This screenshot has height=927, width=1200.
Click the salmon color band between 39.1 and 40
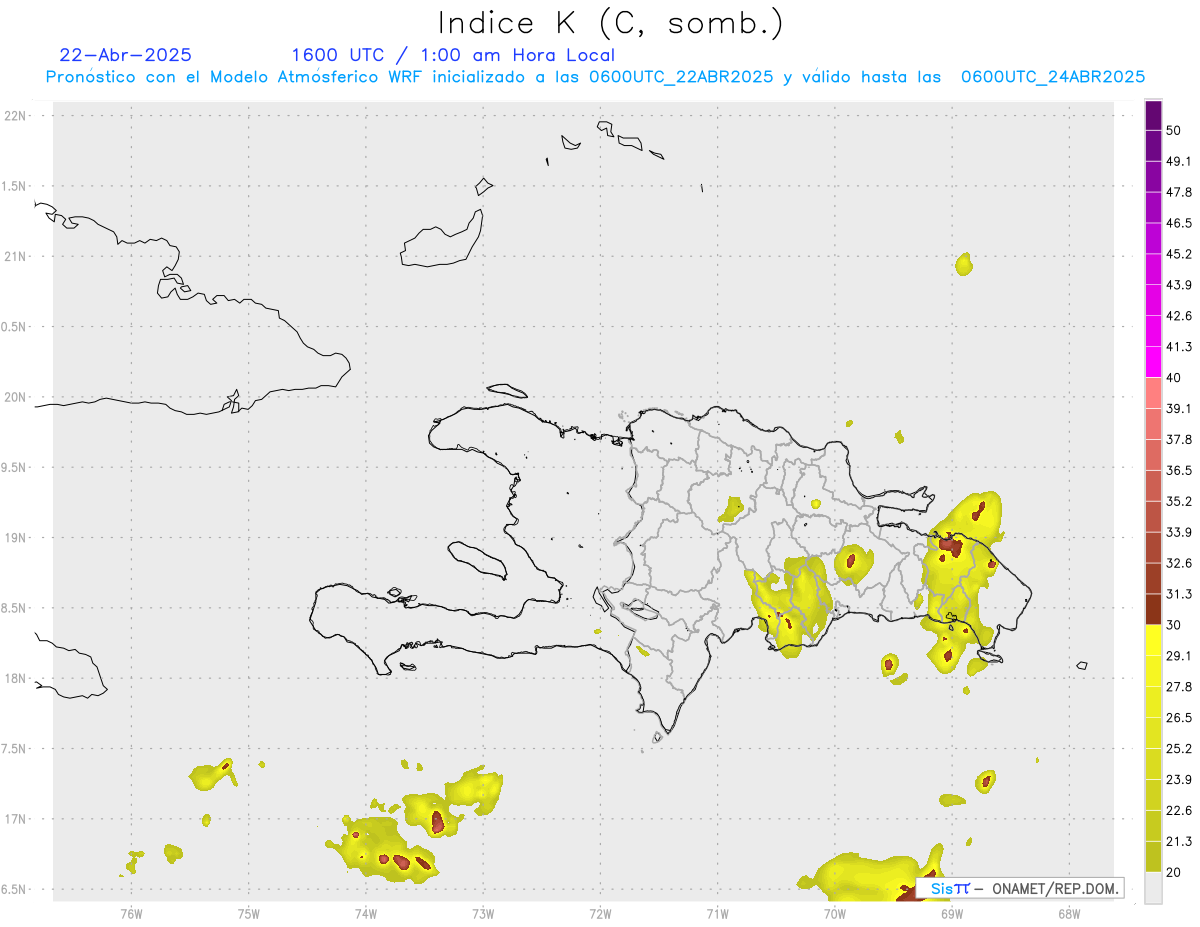(x=1153, y=393)
